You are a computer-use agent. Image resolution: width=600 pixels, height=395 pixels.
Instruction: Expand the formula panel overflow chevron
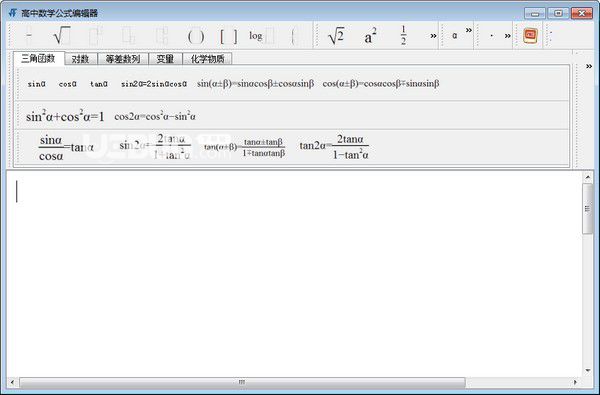tap(589, 66)
